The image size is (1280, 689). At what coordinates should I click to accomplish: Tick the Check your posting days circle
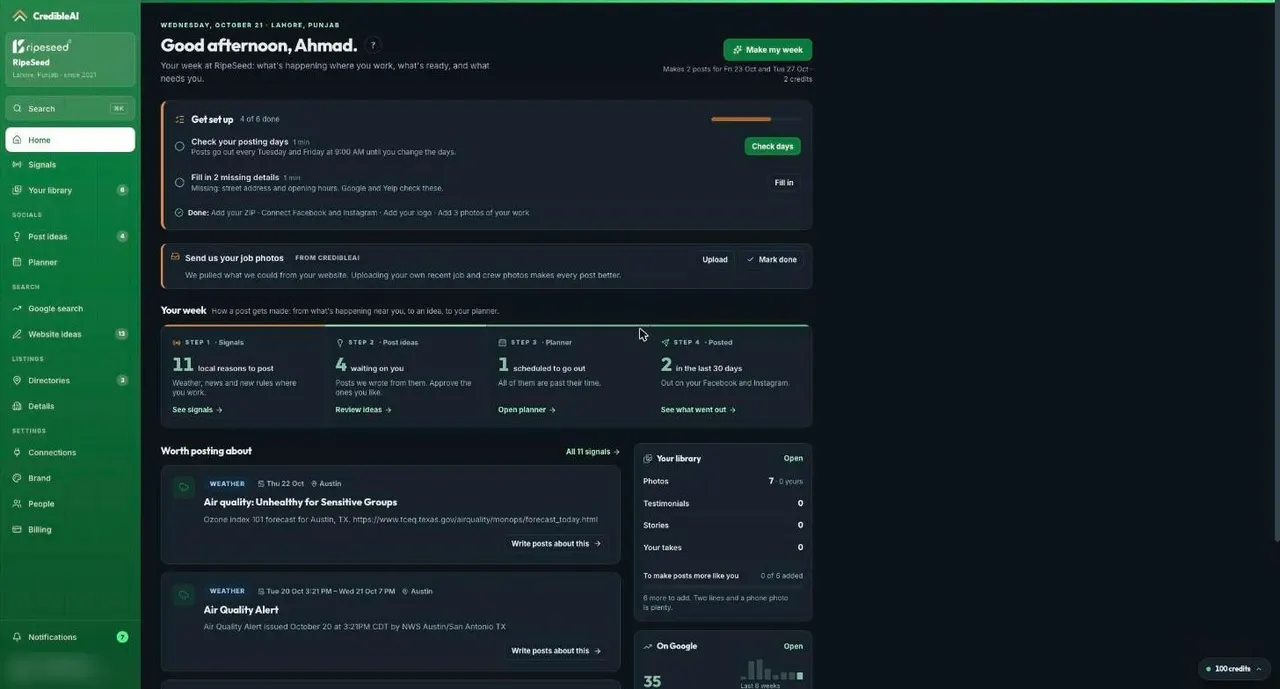pyautogui.click(x=180, y=146)
